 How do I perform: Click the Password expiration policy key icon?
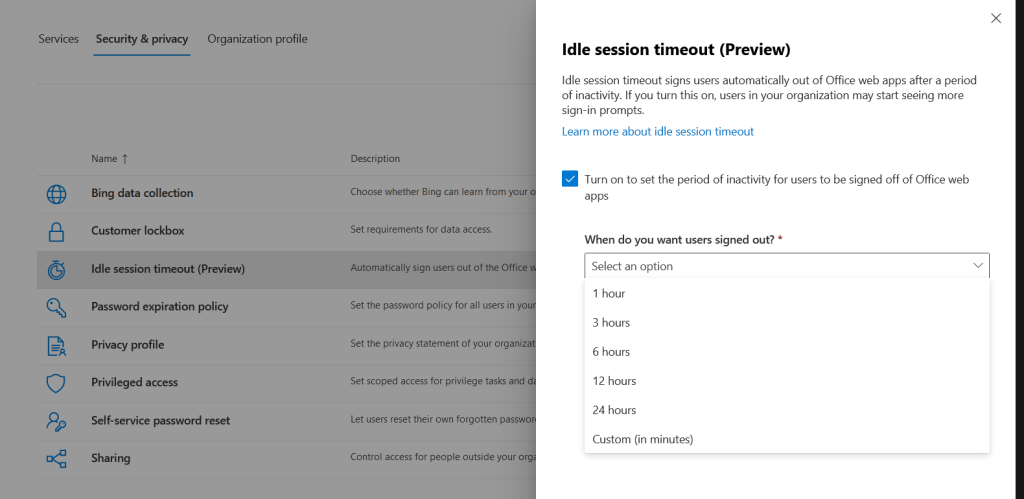(x=57, y=307)
